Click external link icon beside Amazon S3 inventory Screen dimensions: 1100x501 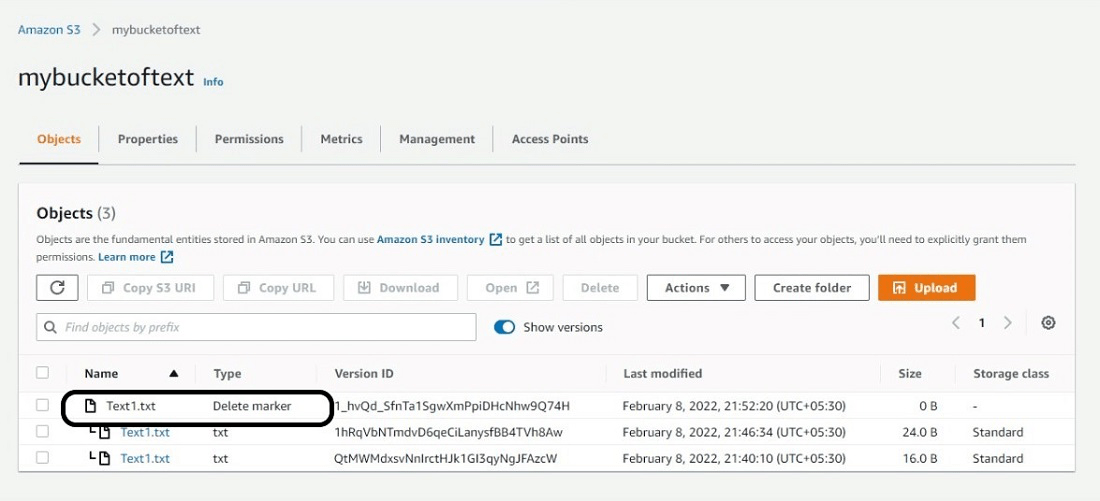click(x=495, y=239)
